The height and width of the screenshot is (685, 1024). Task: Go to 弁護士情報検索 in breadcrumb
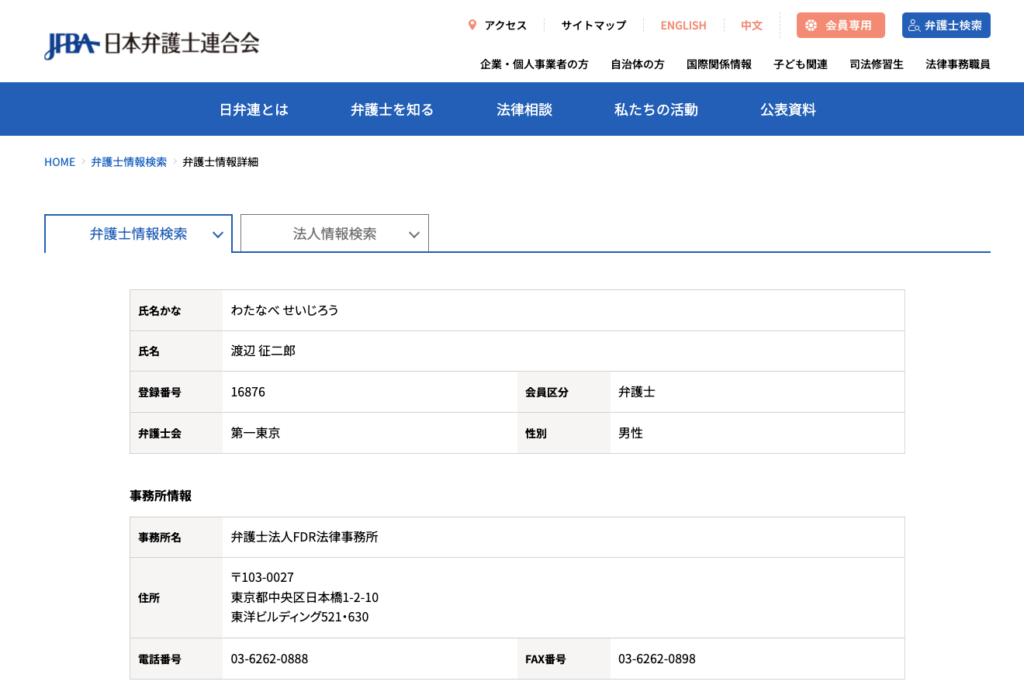[129, 162]
